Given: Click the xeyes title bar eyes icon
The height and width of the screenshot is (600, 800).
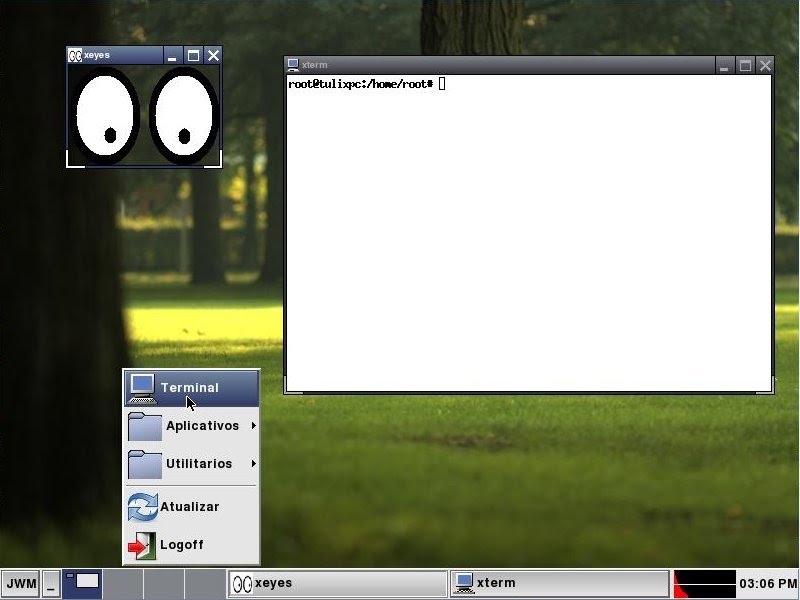Looking at the screenshot, I should pyautogui.click(x=75, y=55).
